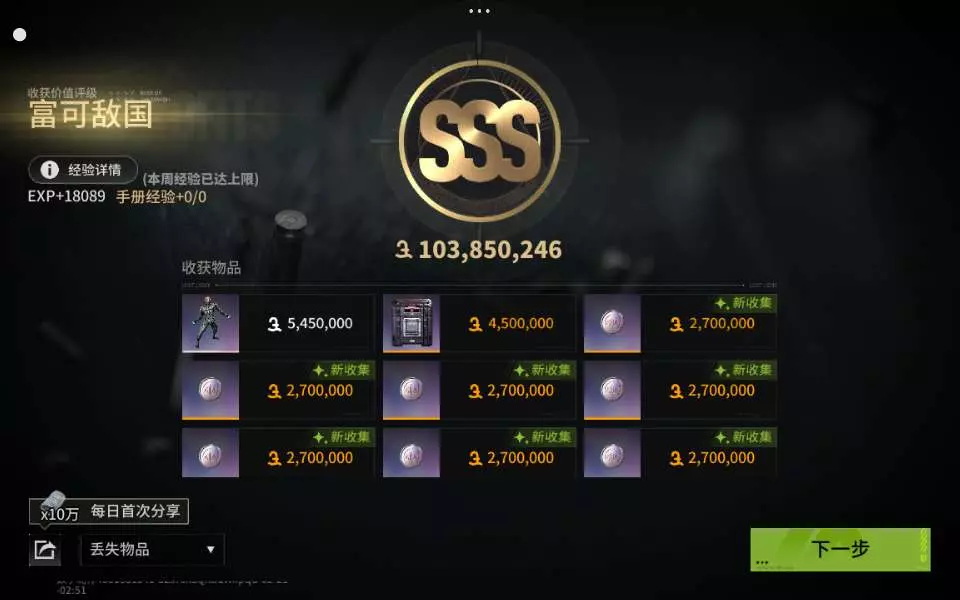The image size is (960, 600).
Task: Tap the currency icon beside 103,850,246
Action: click(x=403, y=249)
